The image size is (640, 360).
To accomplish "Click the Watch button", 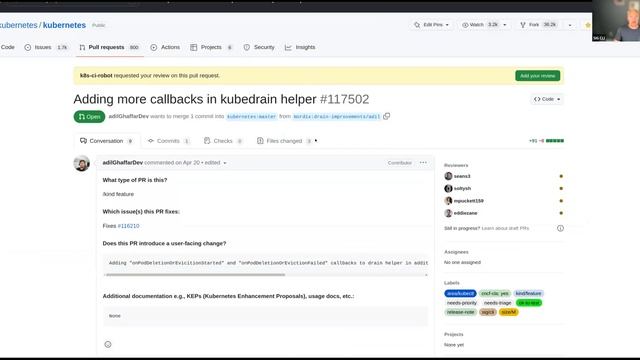I will [479, 25].
